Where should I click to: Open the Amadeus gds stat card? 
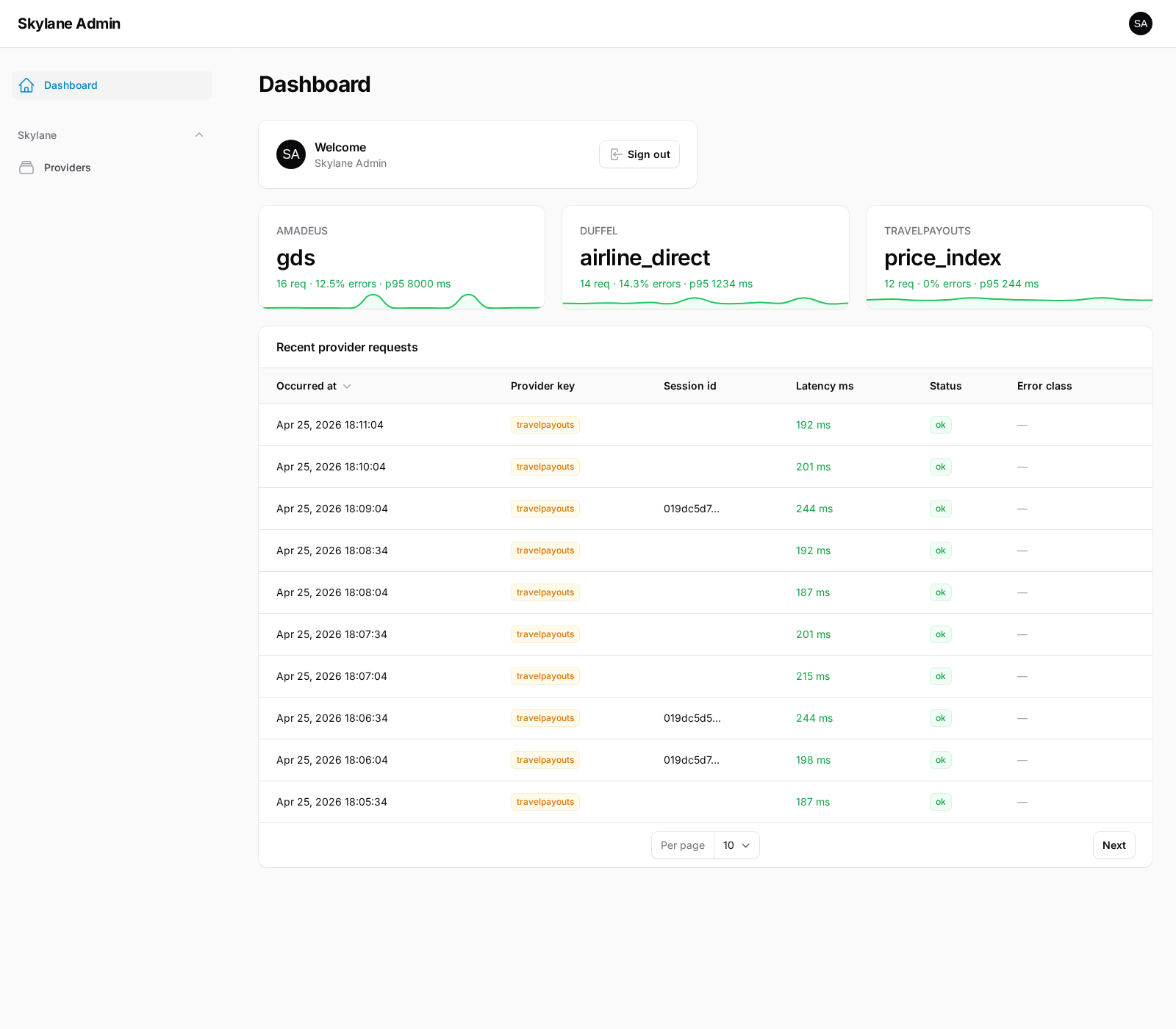point(401,257)
